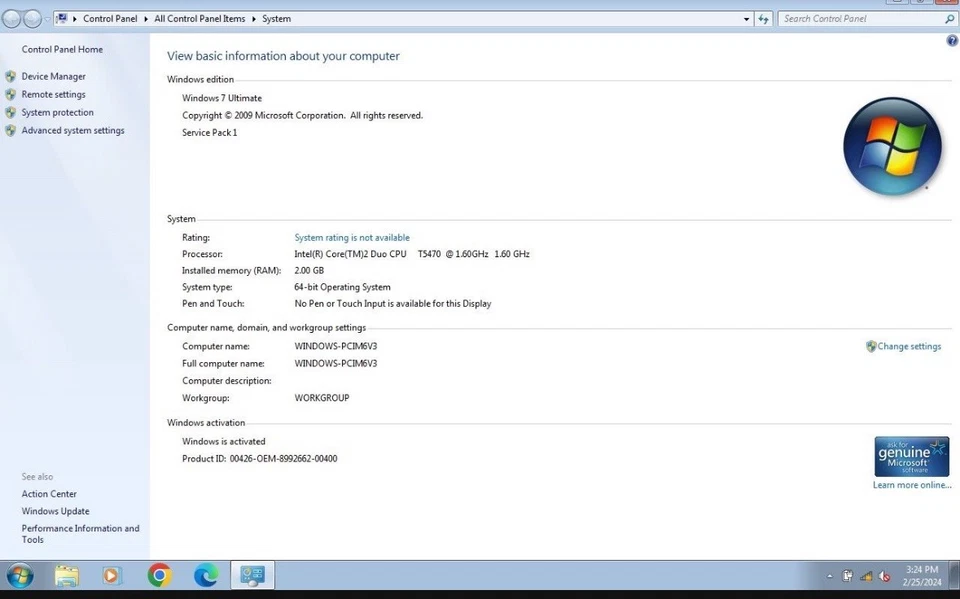Click the 'ask for genuine Microsoft software' logo
Viewport: 960px width, 599px height.
tap(911, 455)
